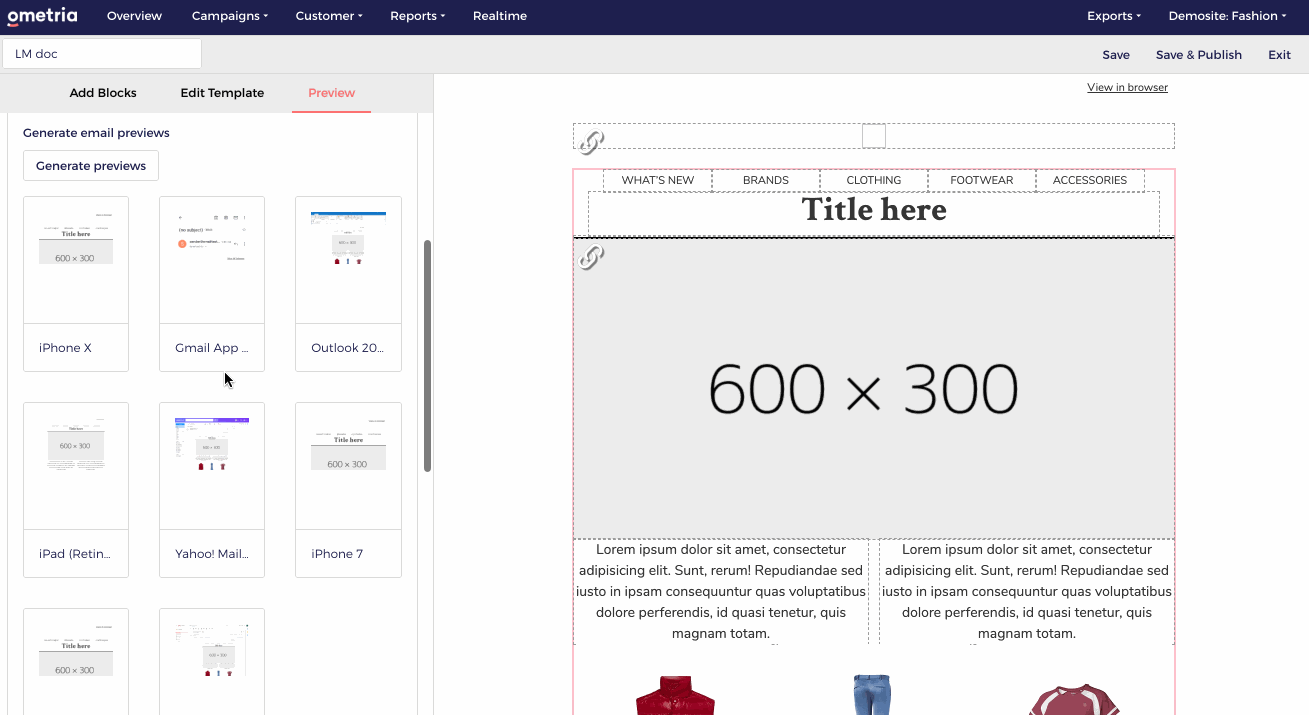The width and height of the screenshot is (1309, 715).
Task: Open the Realtime page
Action: click(500, 16)
